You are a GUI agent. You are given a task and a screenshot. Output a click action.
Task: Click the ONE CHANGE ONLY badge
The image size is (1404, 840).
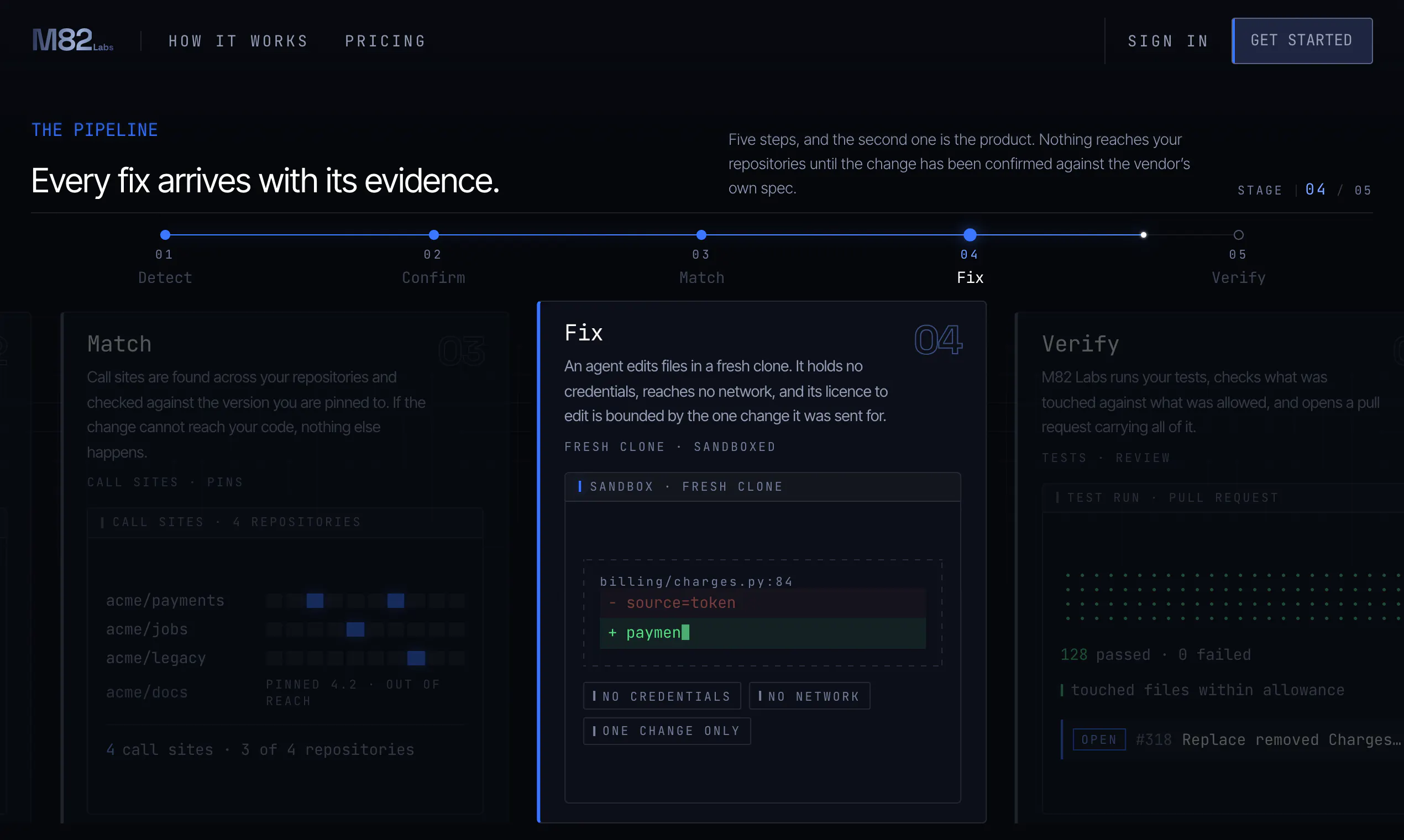667,731
